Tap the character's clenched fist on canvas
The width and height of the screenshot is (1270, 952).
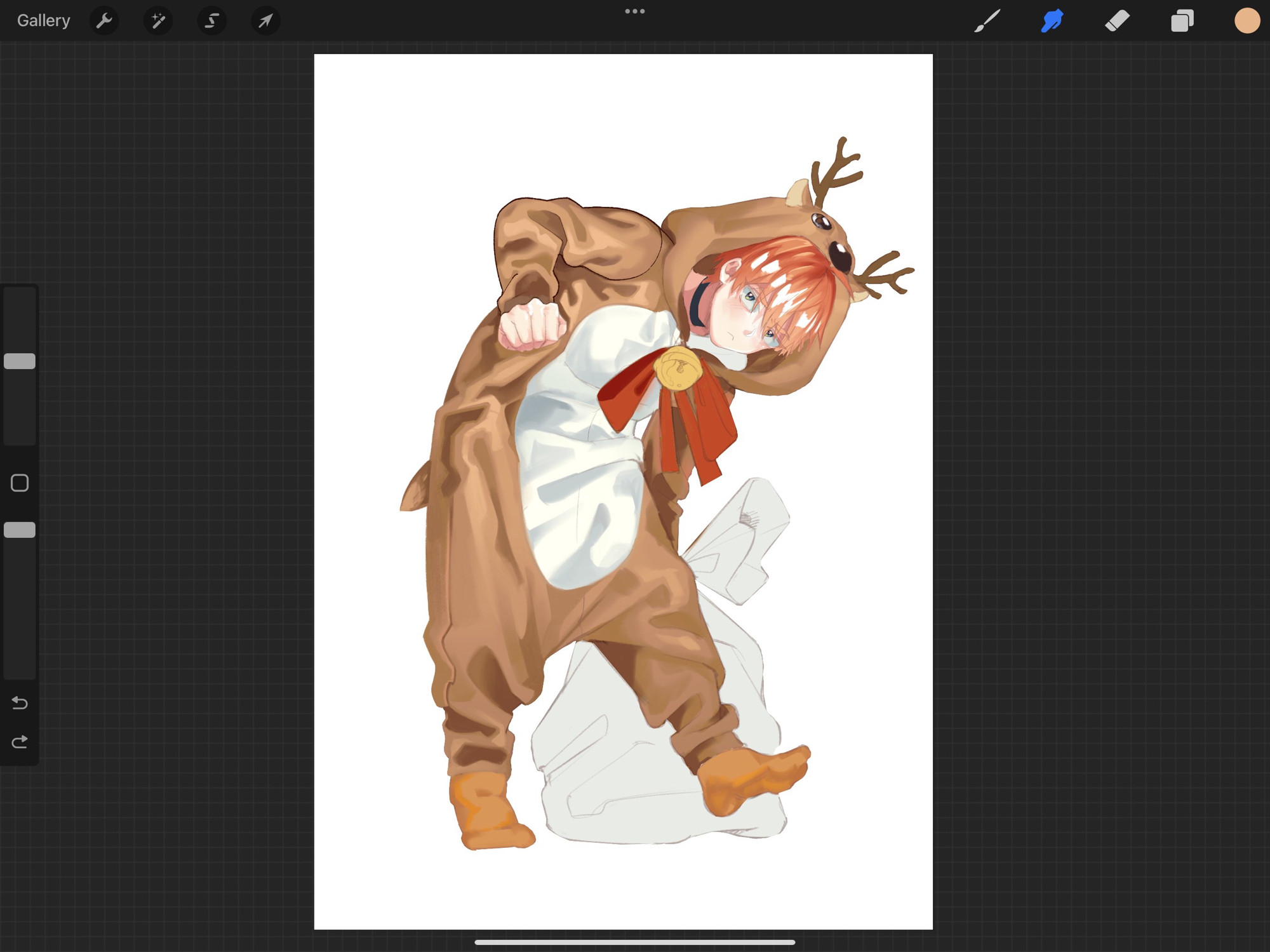(532, 324)
